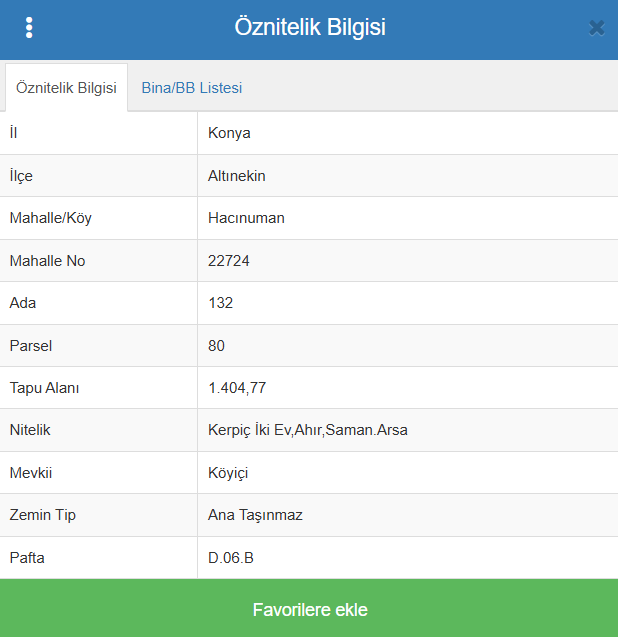Click the Ada value 132
The width and height of the screenshot is (618, 637).
tap(220, 303)
